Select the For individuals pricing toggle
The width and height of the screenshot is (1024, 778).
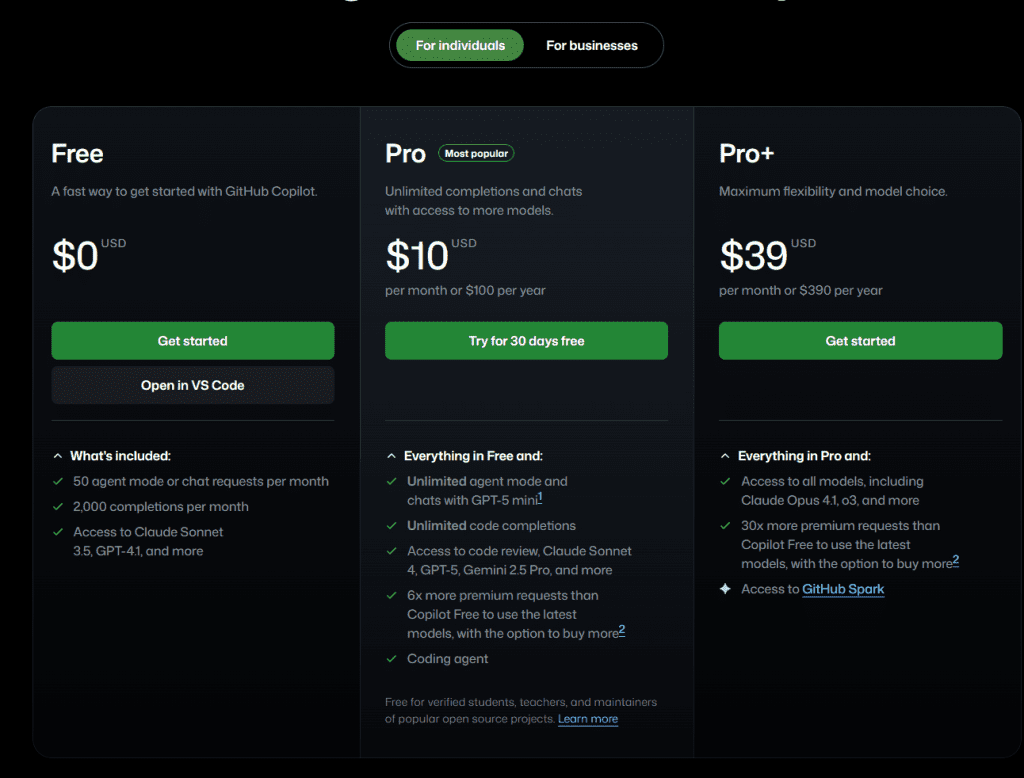(460, 45)
